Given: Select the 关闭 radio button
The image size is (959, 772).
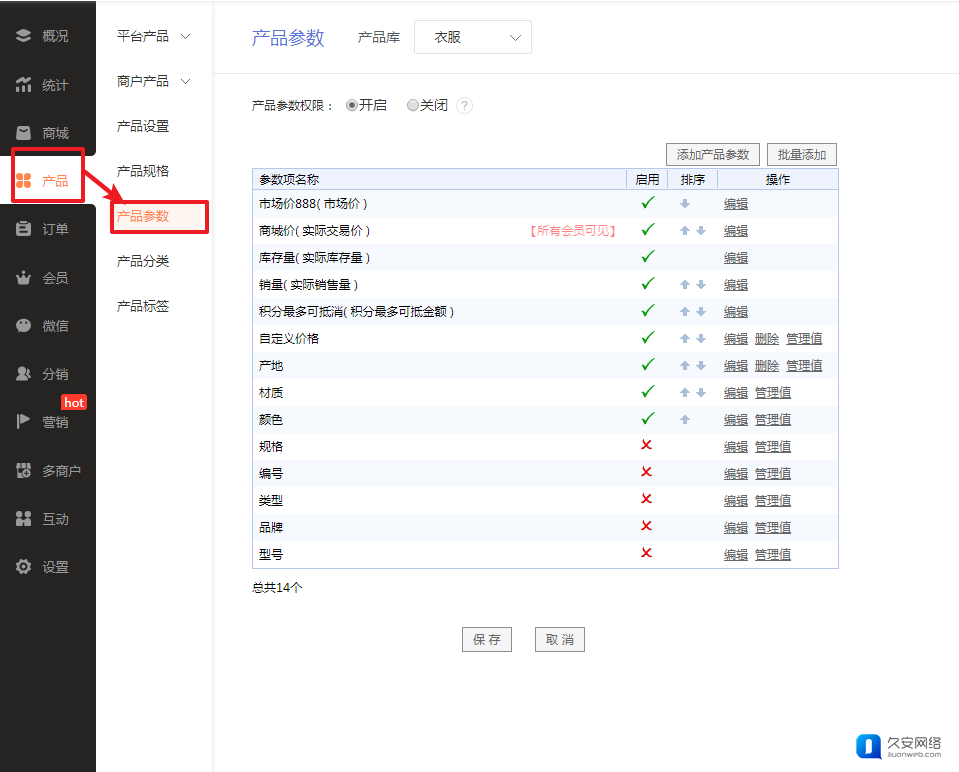Looking at the screenshot, I should 412,105.
